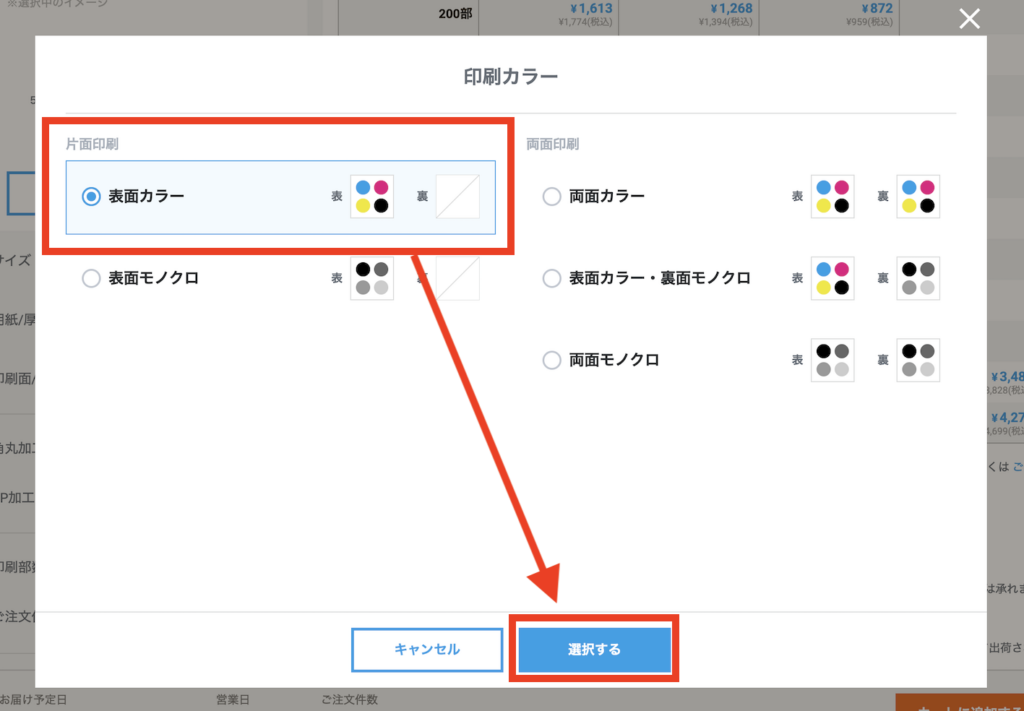
Task: Click the キャンセル button
Action: click(427, 650)
